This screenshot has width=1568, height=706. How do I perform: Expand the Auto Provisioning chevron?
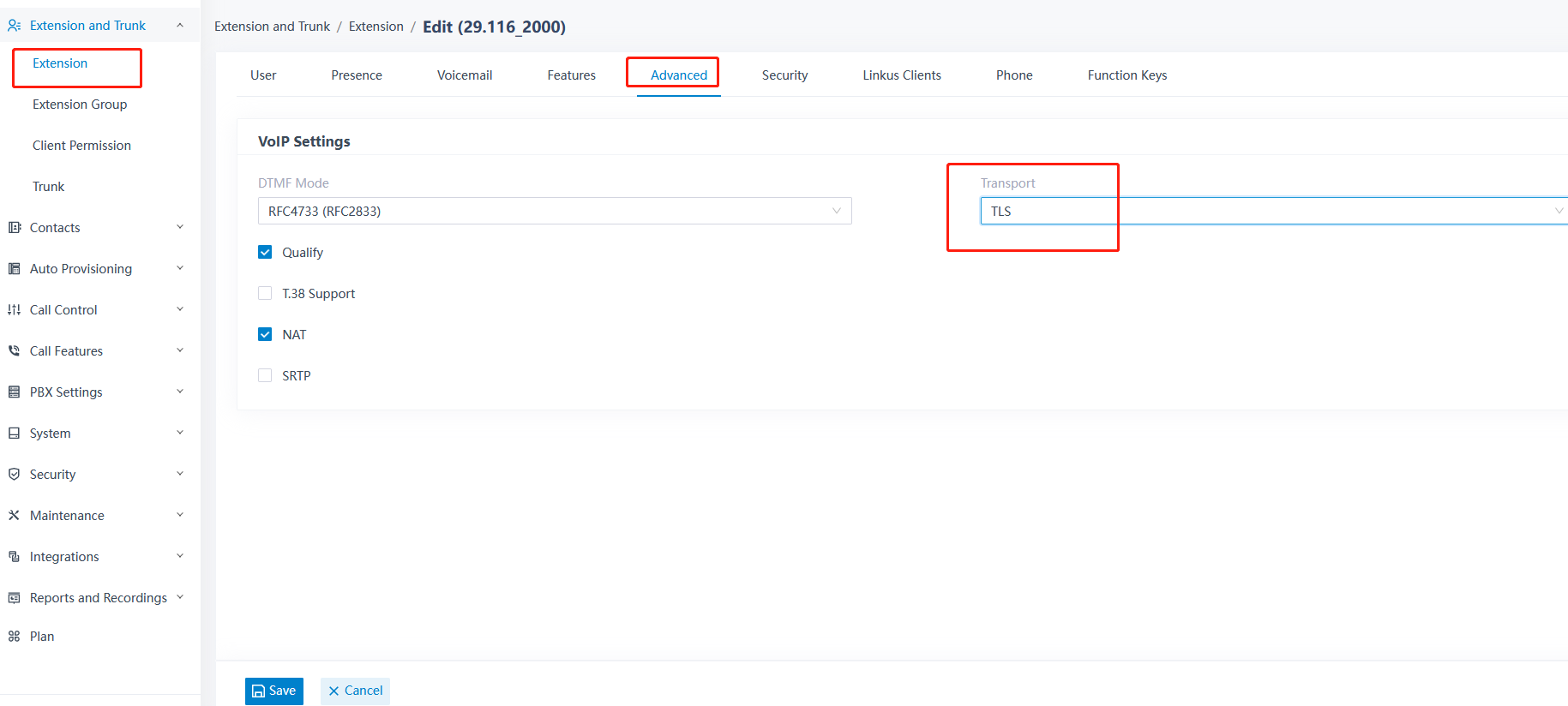click(x=180, y=268)
